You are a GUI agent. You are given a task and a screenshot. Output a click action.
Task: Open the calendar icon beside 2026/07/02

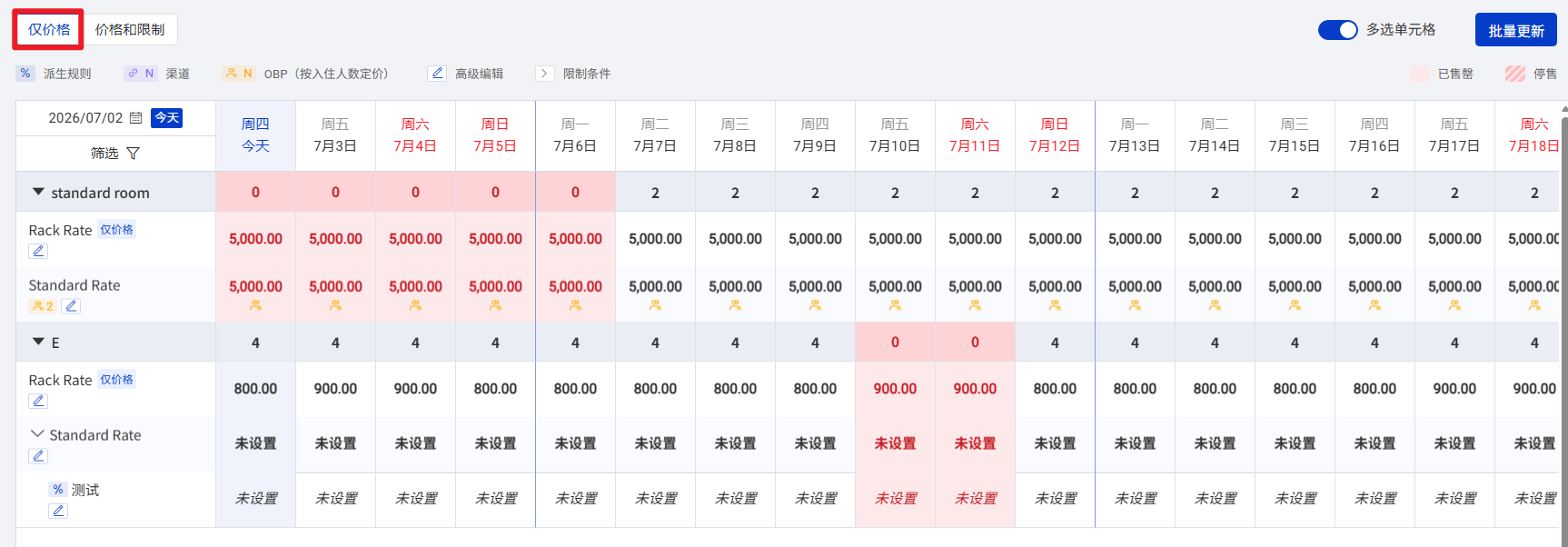pyautogui.click(x=136, y=118)
